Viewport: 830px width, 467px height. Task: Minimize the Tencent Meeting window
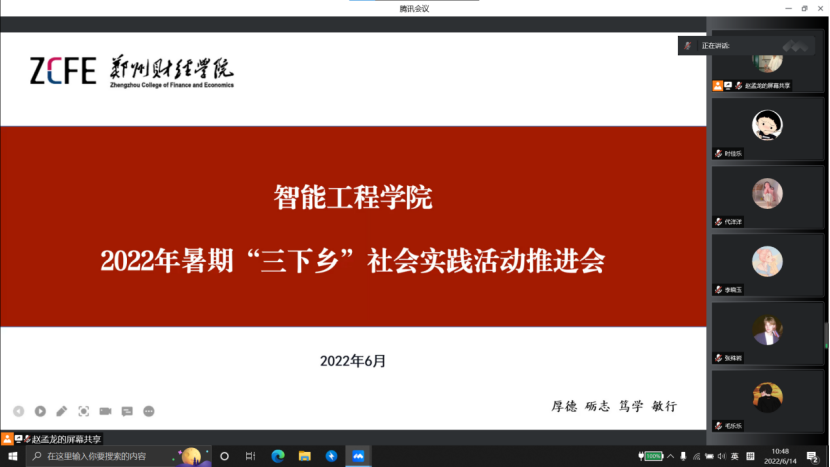(788, 8)
